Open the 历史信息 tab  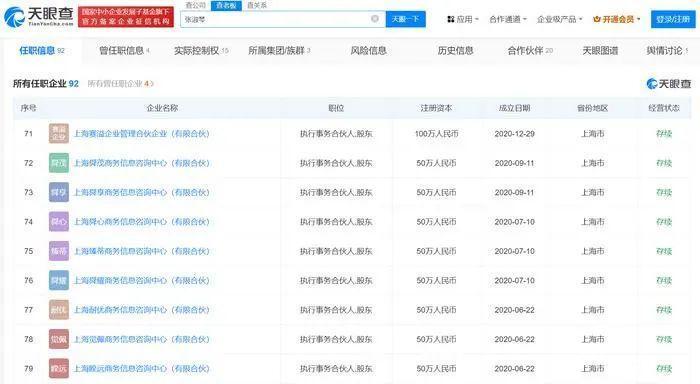[x=455, y=50]
